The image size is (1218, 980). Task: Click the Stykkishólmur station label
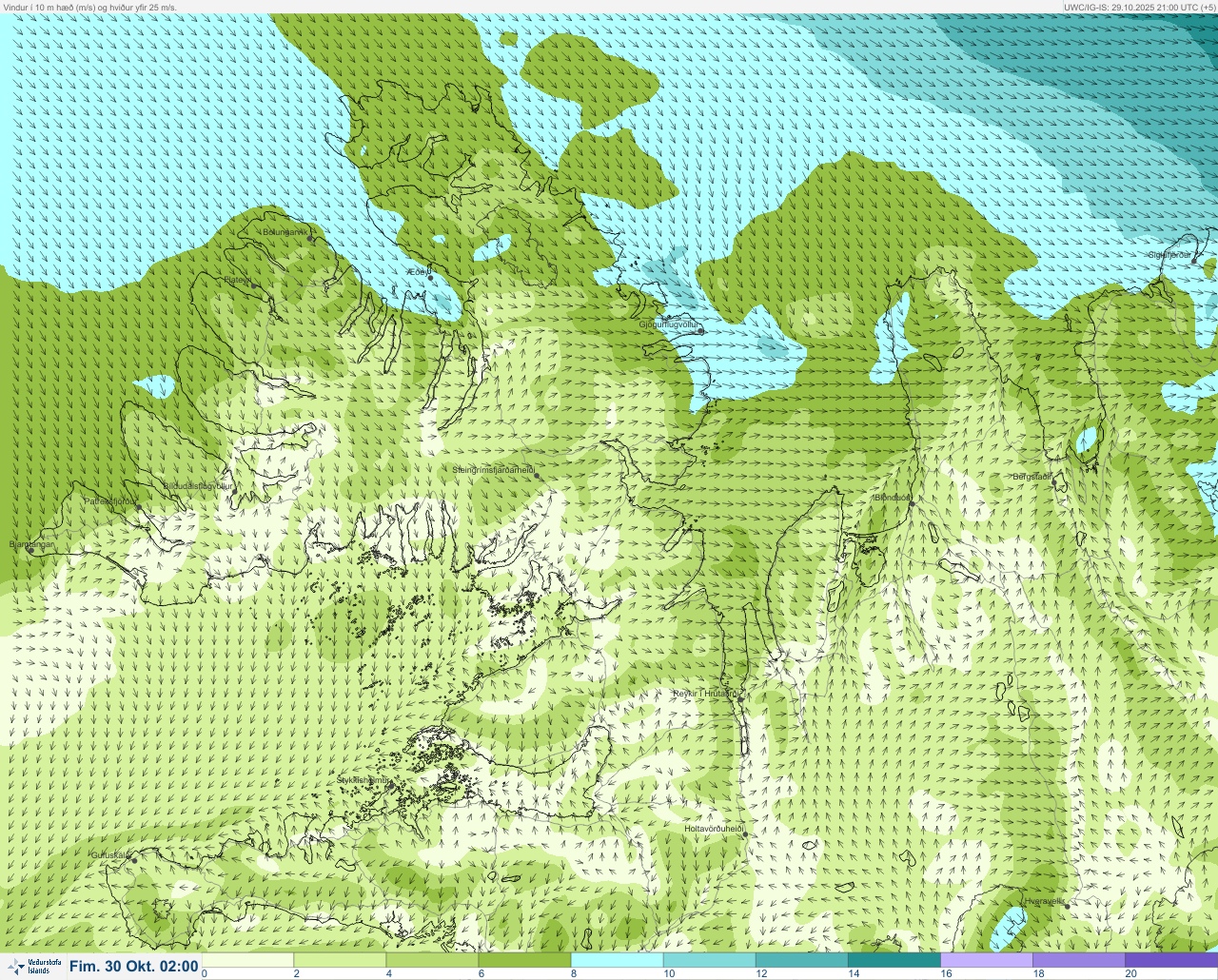pyautogui.click(x=363, y=780)
